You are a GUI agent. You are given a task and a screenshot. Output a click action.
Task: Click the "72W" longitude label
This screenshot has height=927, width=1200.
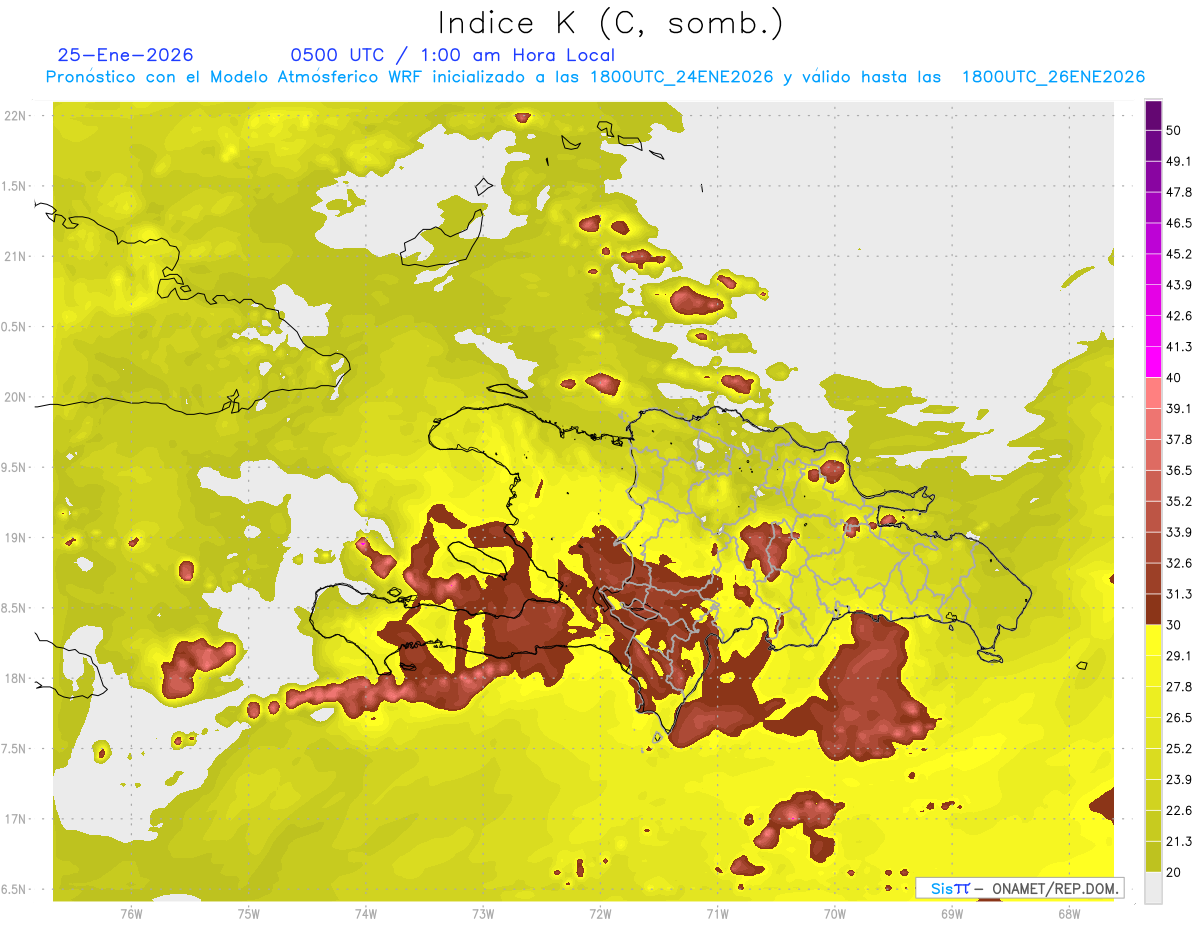click(x=600, y=913)
